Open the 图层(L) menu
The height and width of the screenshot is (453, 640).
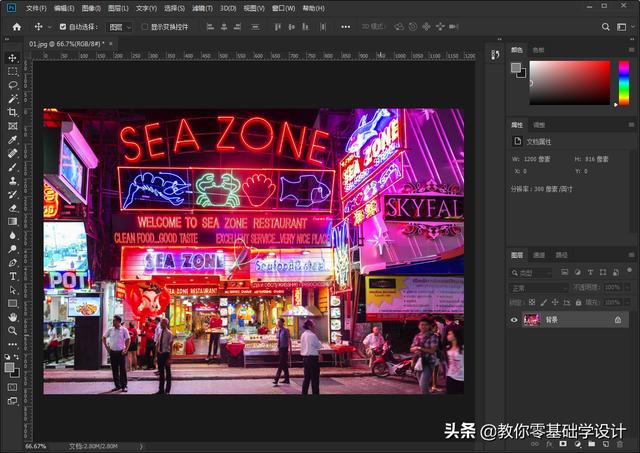(118, 8)
